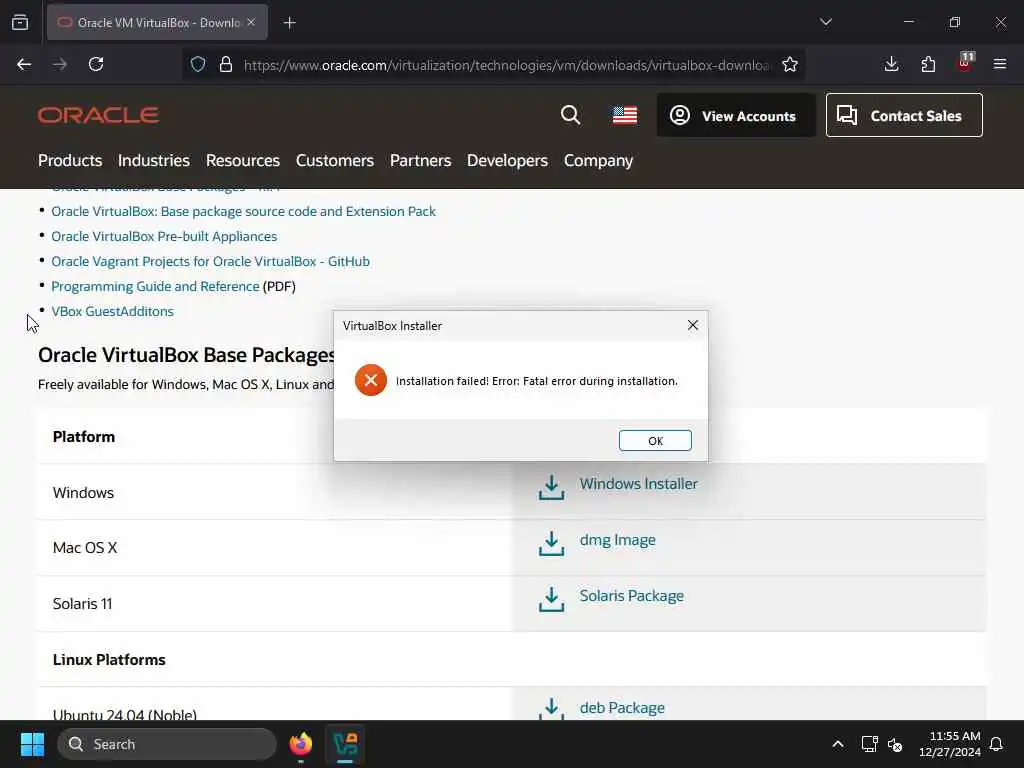Open the Windows Start menu
Viewport: 1024px width, 768px height.
click(32, 744)
